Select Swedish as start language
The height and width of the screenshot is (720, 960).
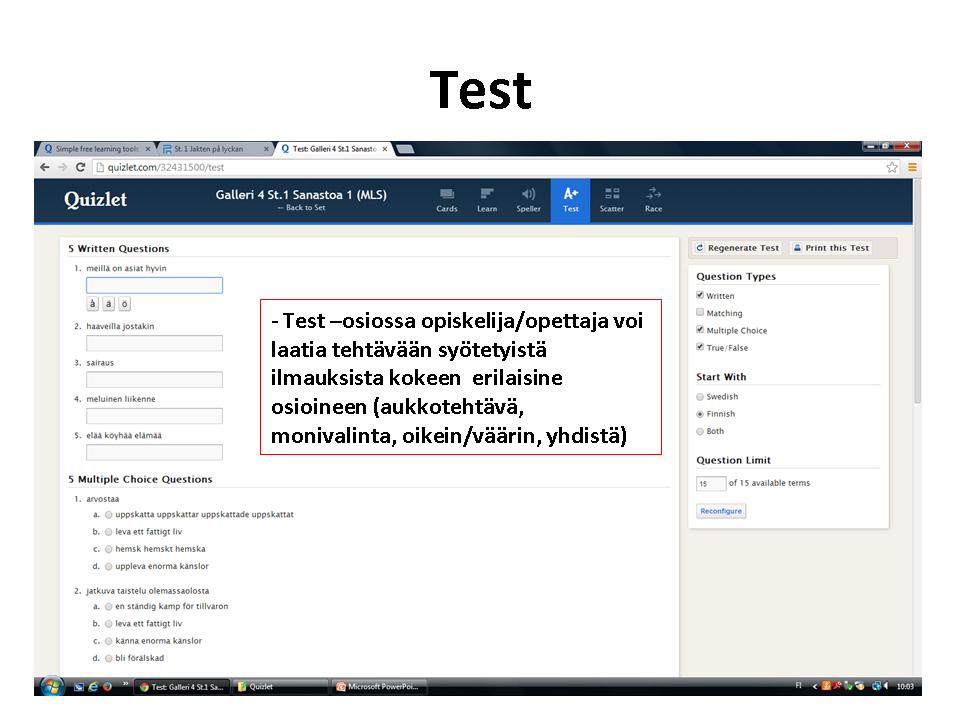(x=700, y=397)
